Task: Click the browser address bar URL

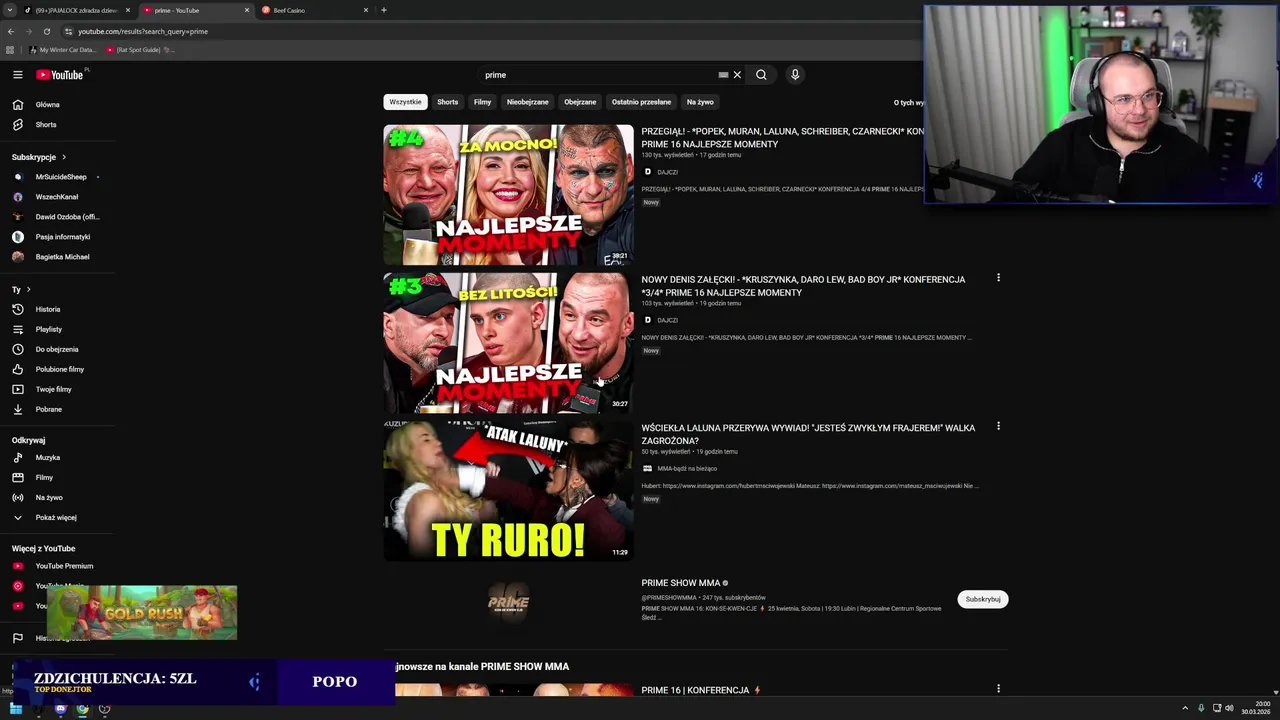Action: click(x=143, y=31)
